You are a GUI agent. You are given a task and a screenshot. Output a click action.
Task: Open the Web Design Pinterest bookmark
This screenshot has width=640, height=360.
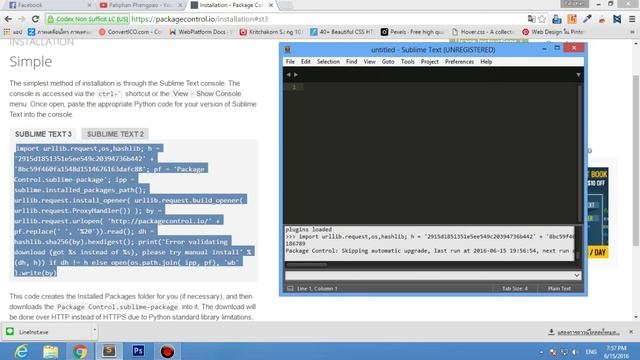553,32
